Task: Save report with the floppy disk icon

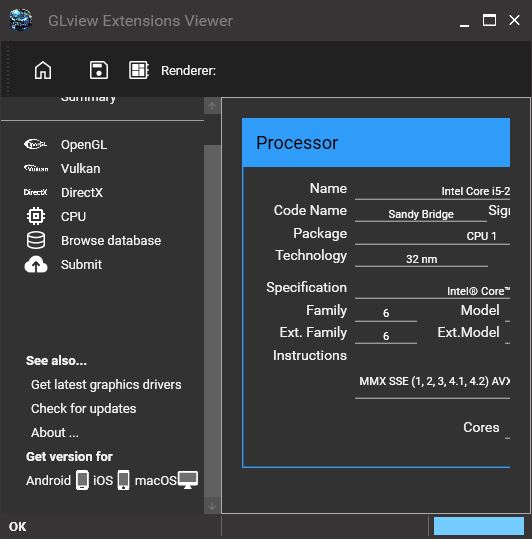Action: [99, 70]
